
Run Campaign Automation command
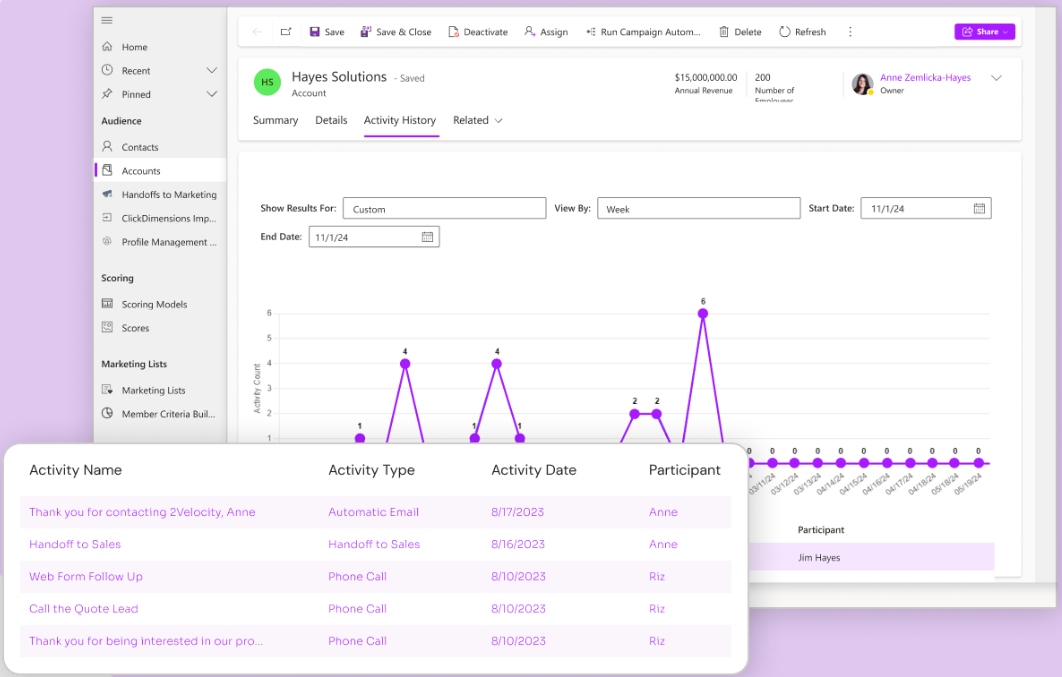pyautogui.click(x=643, y=32)
